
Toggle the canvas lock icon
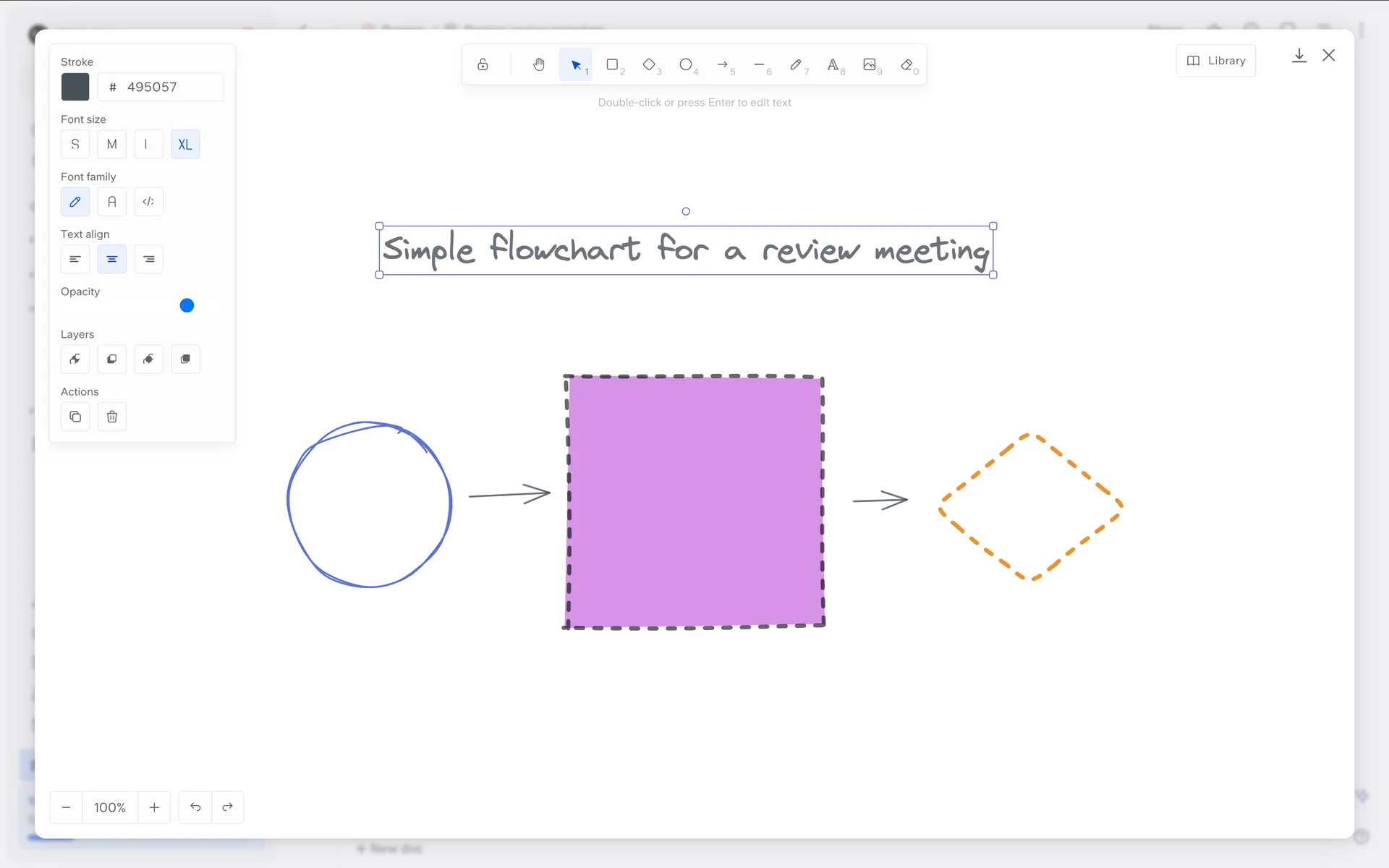coord(483,65)
